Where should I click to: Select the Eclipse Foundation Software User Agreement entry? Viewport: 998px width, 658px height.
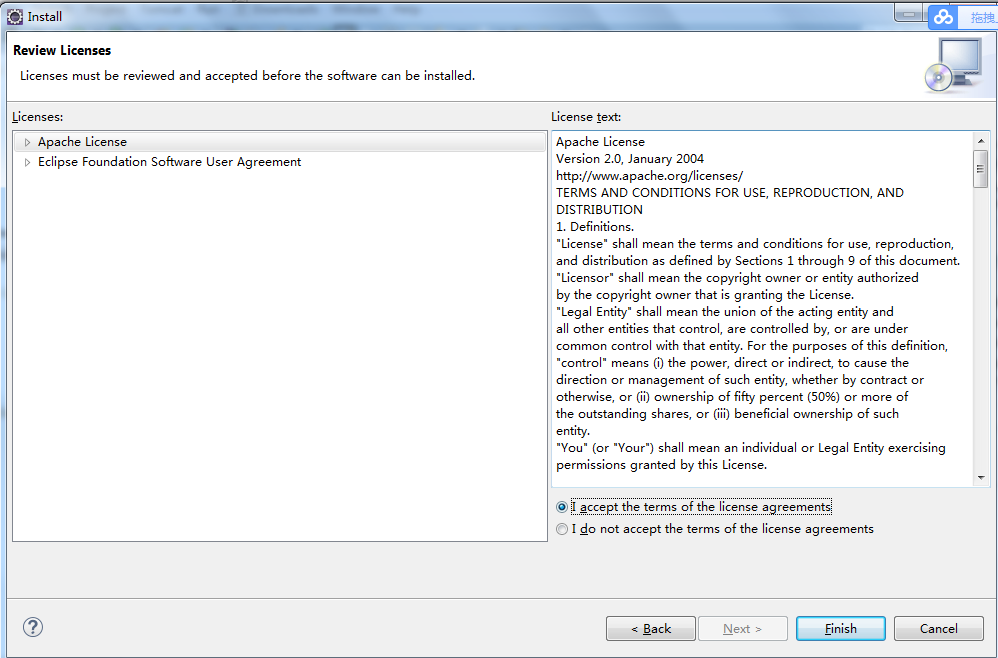point(169,162)
